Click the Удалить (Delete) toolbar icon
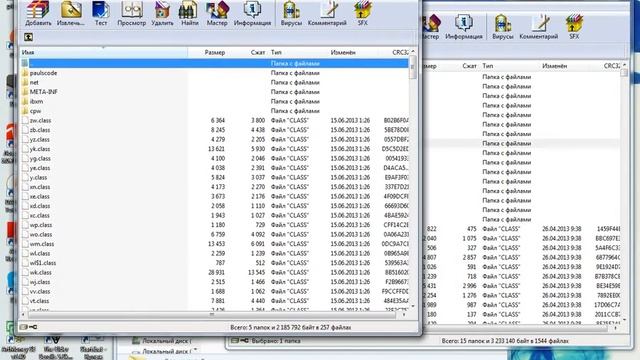This screenshot has width=640, height=360. click(x=162, y=10)
